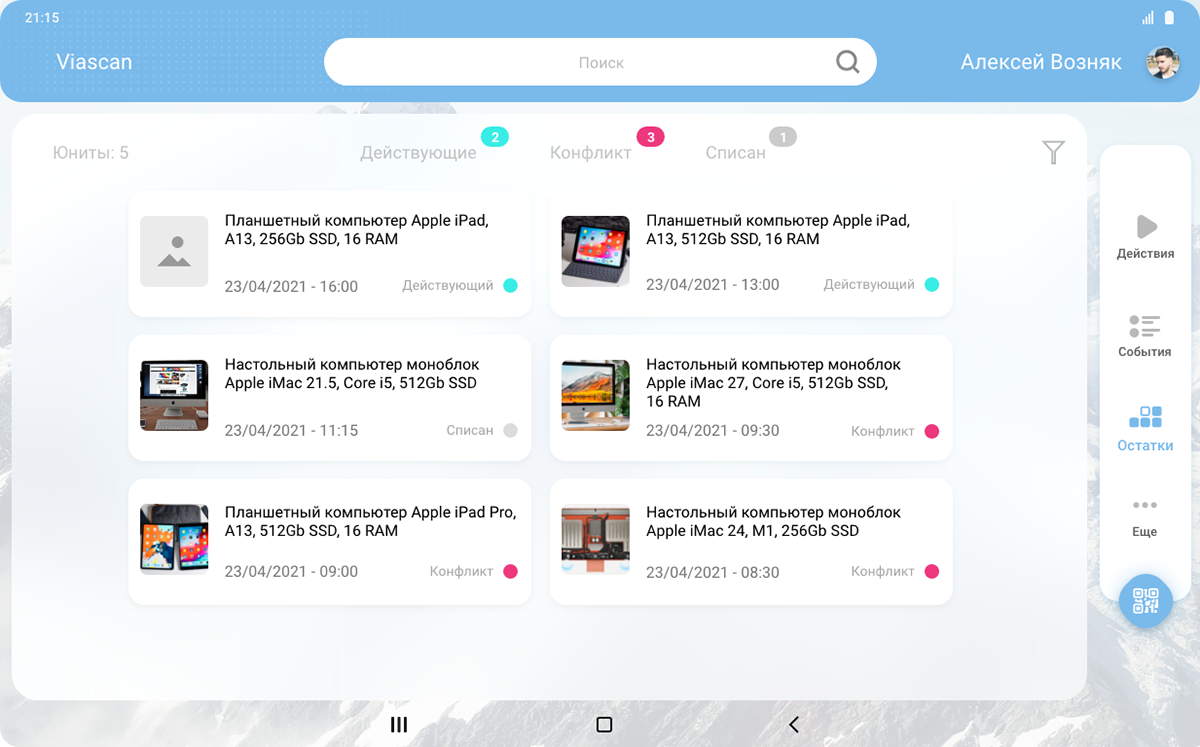The width and height of the screenshot is (1200, 747).
Task: Click the pink badge showing 3
Action: coord(651,137)
